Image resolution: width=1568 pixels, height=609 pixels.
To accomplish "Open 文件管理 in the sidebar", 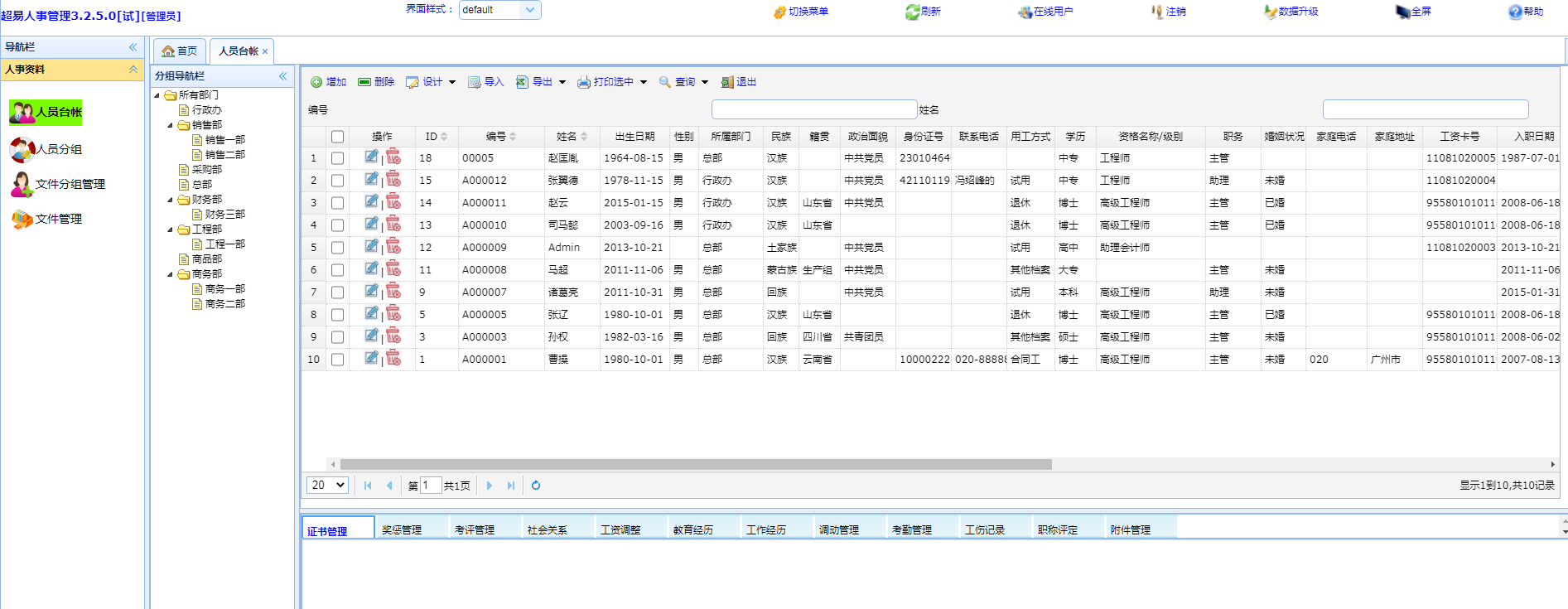I will point(46,219).
